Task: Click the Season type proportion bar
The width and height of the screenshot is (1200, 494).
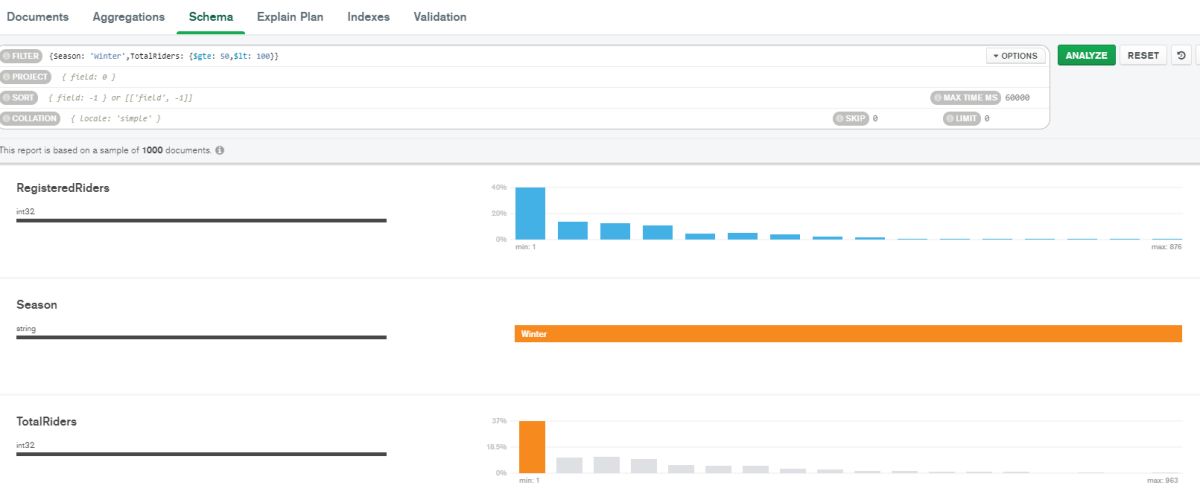Action: pos(201,337)
